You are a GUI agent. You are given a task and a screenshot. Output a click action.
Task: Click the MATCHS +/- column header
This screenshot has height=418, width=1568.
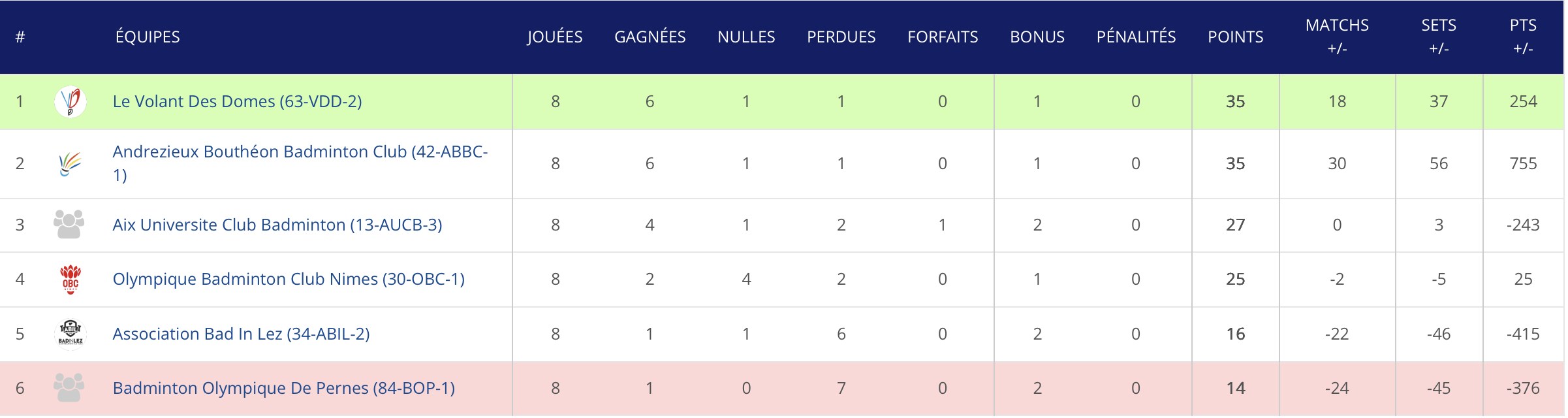[1337, 37]
